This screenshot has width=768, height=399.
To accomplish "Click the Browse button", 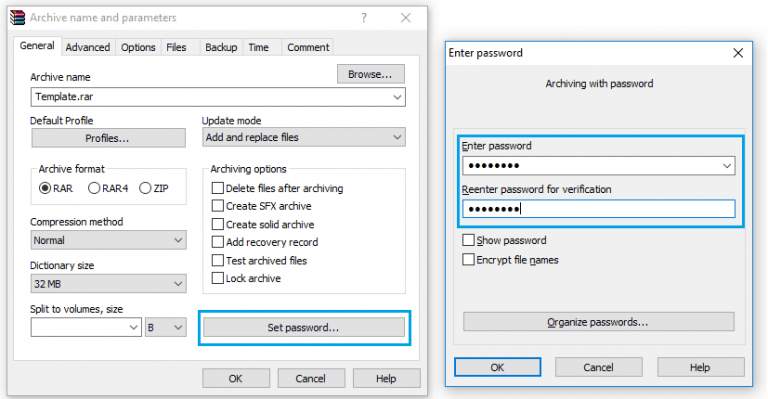I will click(x=370, y=74).
